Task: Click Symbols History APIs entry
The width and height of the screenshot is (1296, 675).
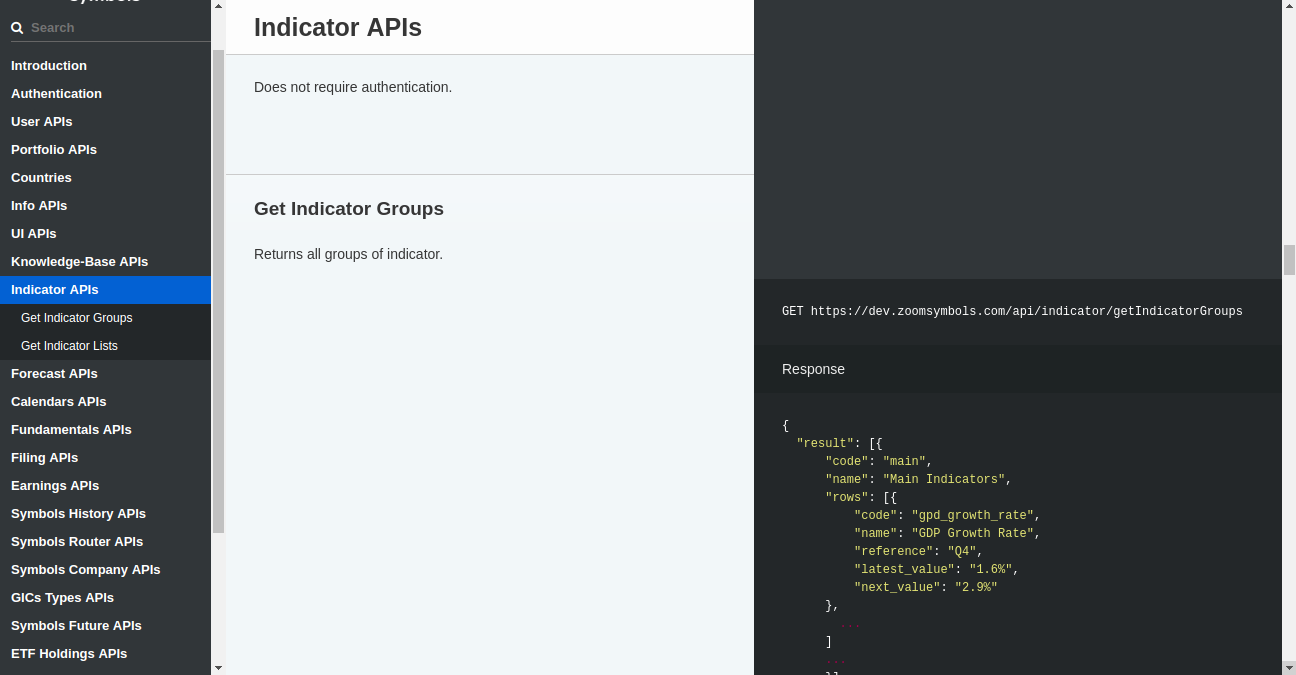Action: pyautogui.click(x=78, y=514)
